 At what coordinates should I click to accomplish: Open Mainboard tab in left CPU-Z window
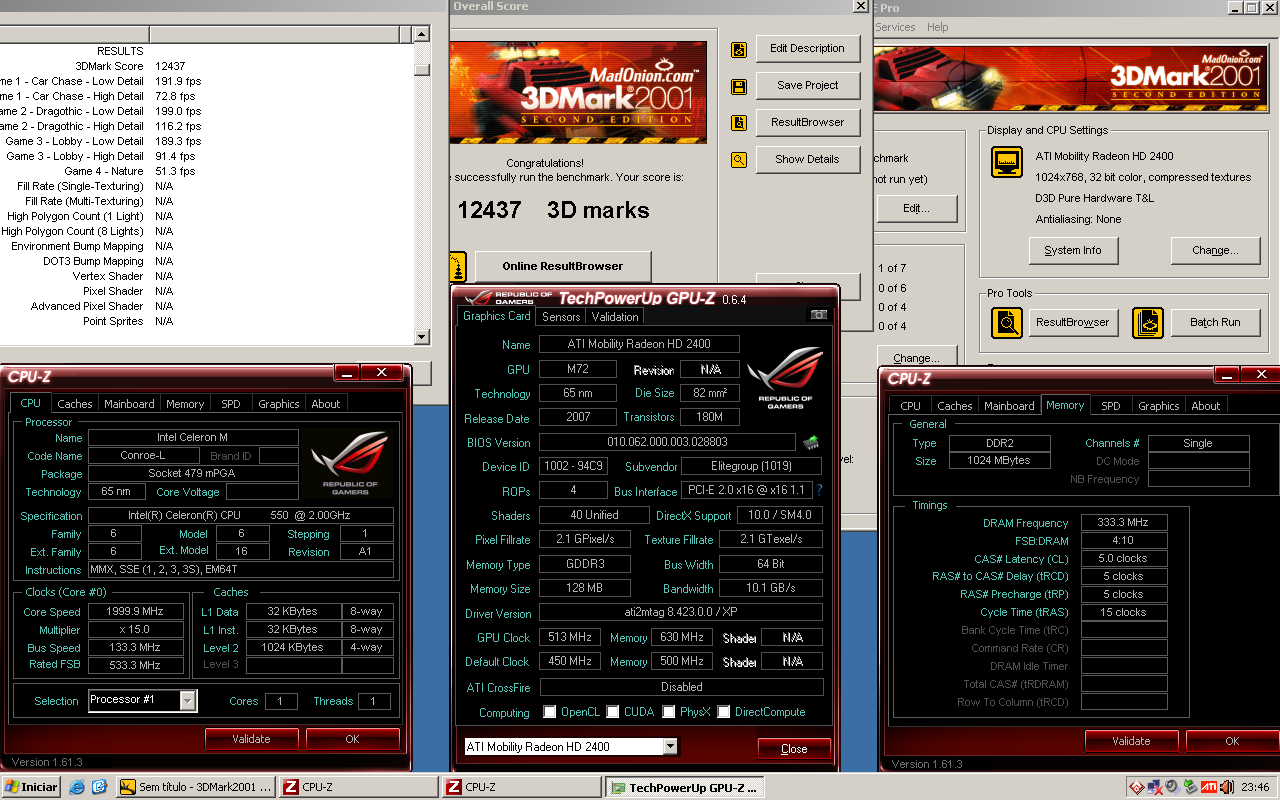click(129, 404)
